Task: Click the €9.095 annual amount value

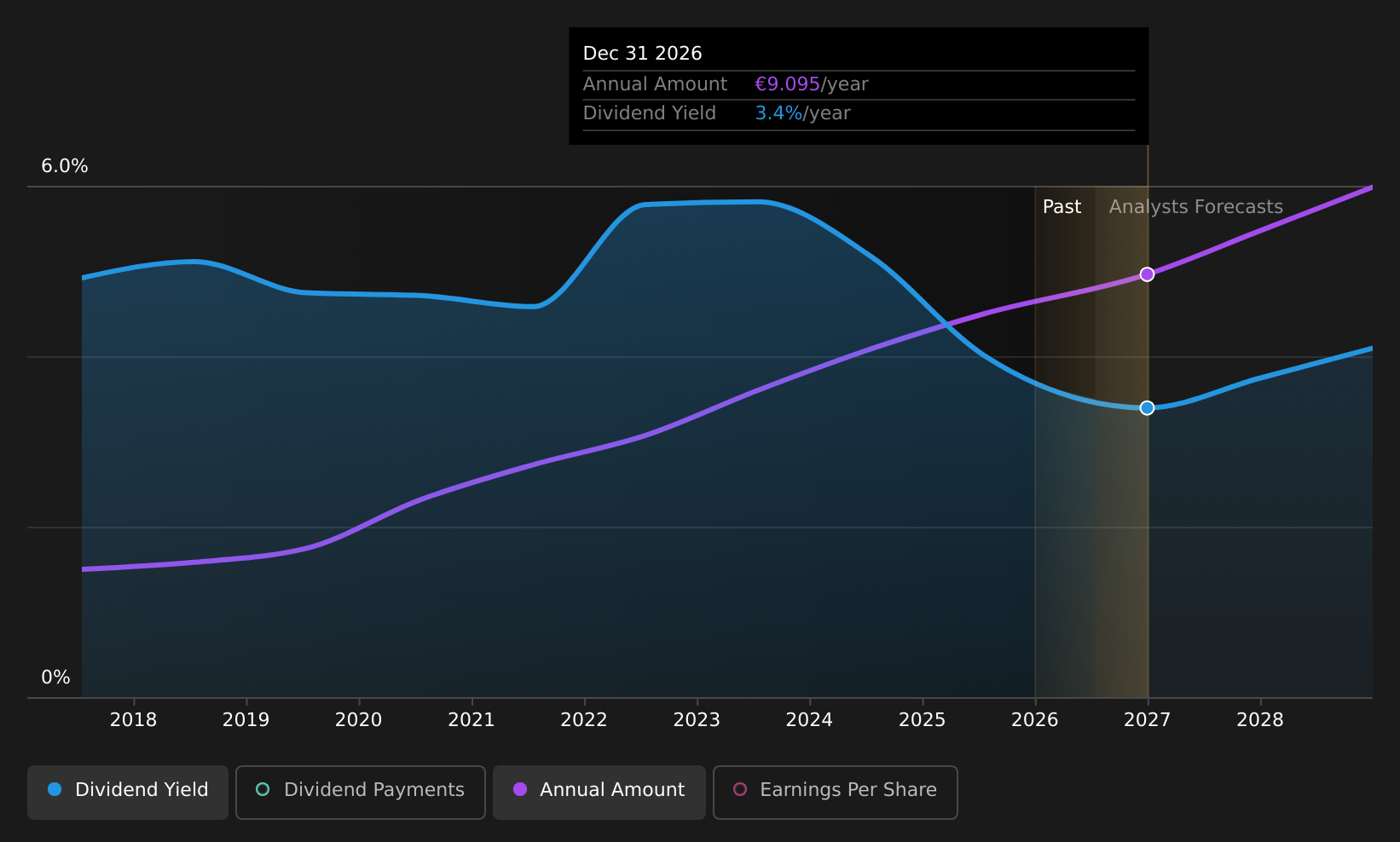Action: 787,84
